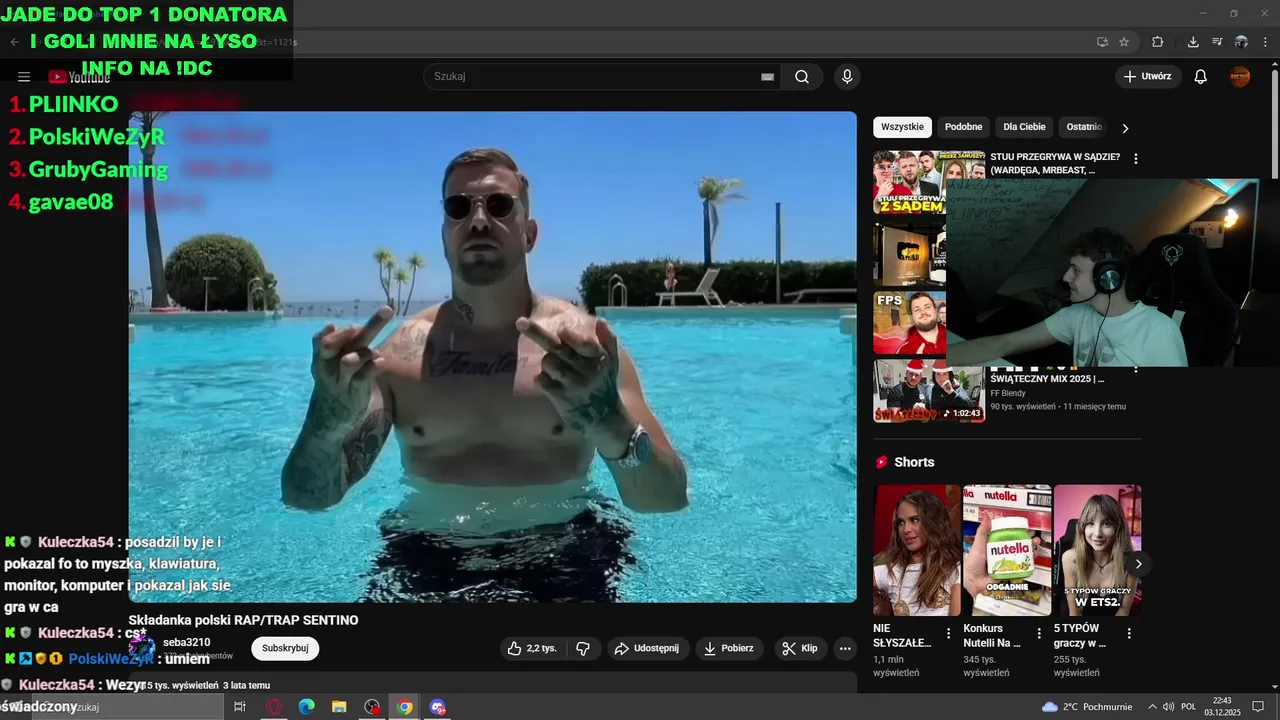Click Chrome install app icon in address bar
1280x720 pixels.
1102,42
